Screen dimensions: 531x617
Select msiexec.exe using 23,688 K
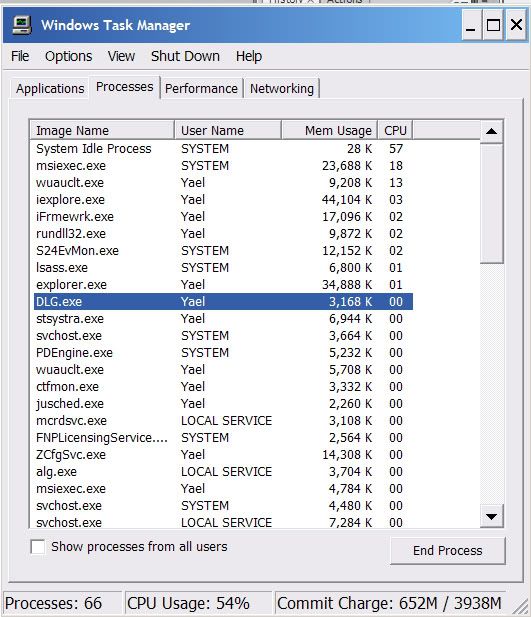coord(223,166)
